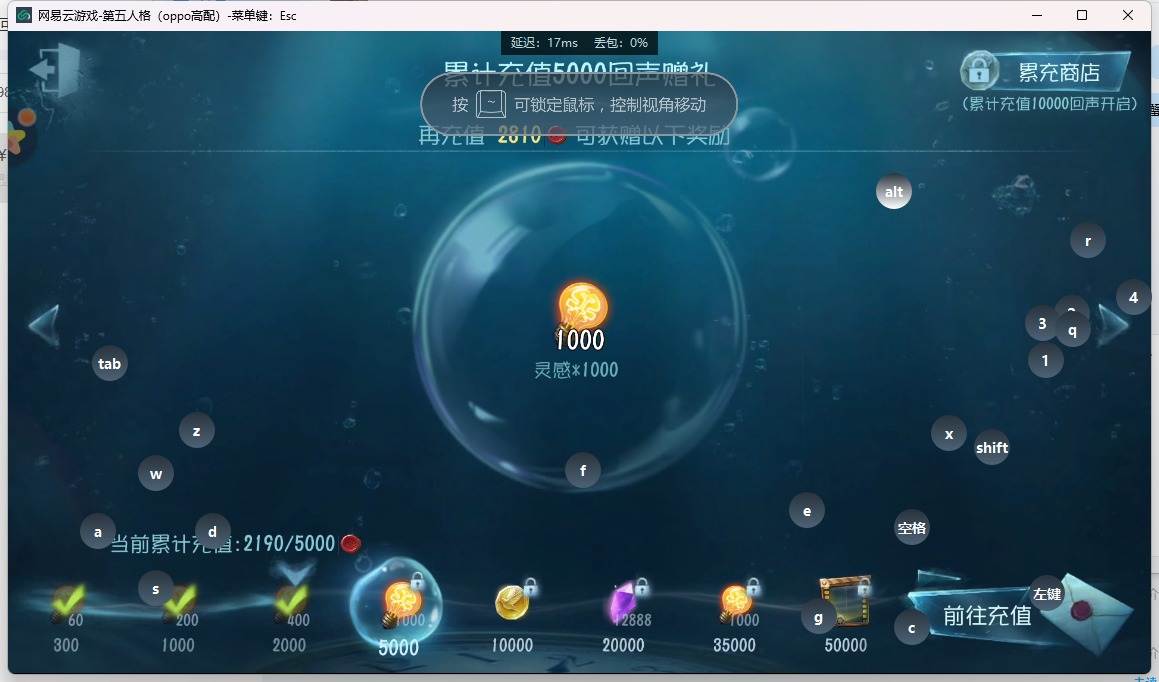1159x682 pixels.
Task: Click the 'q' virtual key overlay
Action: point(1073,330)
